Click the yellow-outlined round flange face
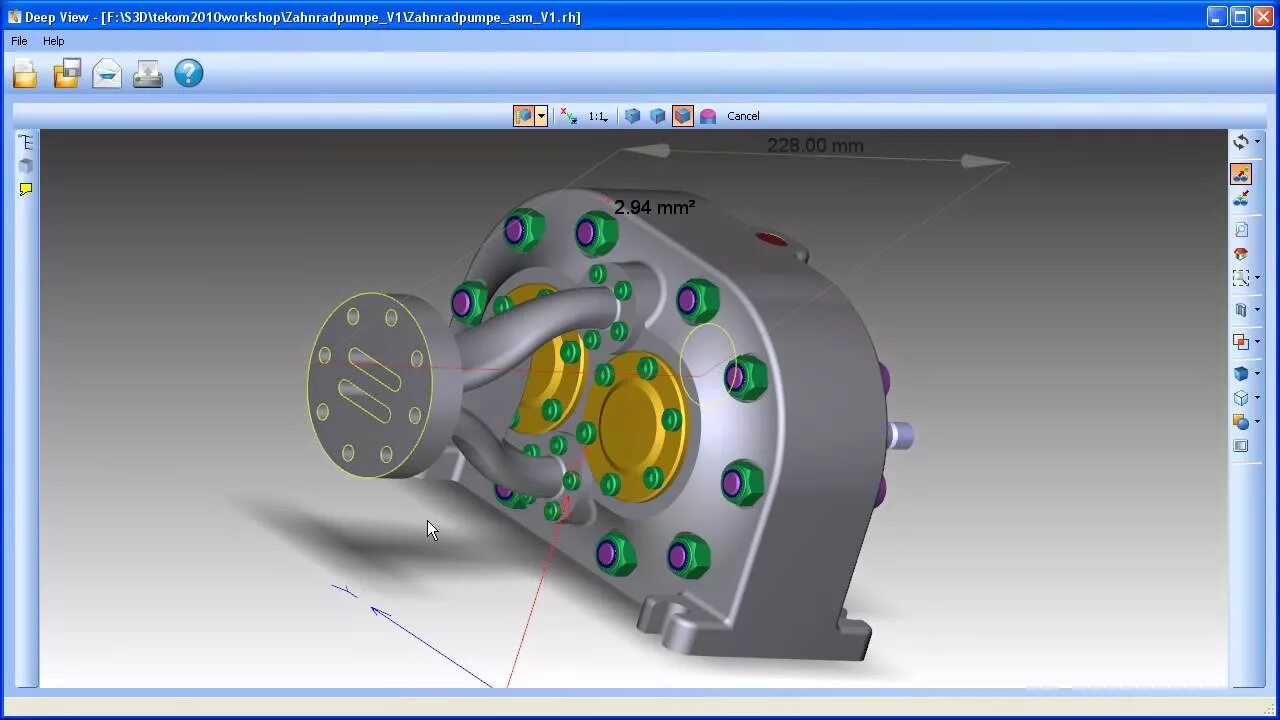This screenshot has height=720, width=1280. click(370, 384)
